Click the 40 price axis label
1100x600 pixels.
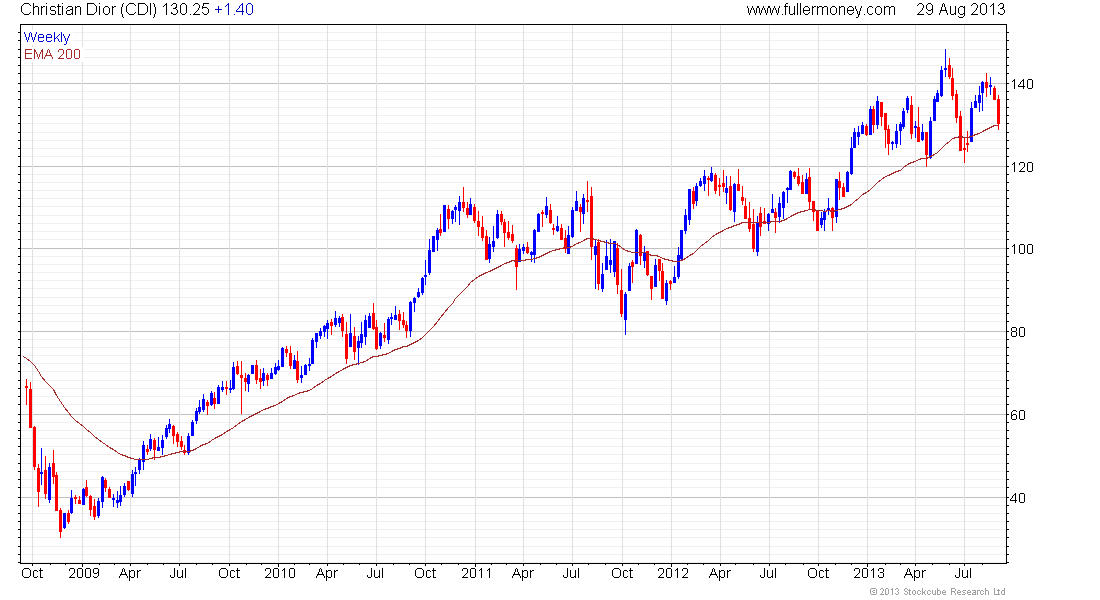pyautogui.click(x=1018, y=498)
